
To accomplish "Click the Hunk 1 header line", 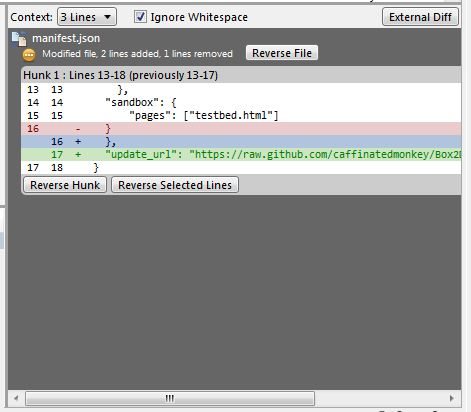I will pos(241,75).
